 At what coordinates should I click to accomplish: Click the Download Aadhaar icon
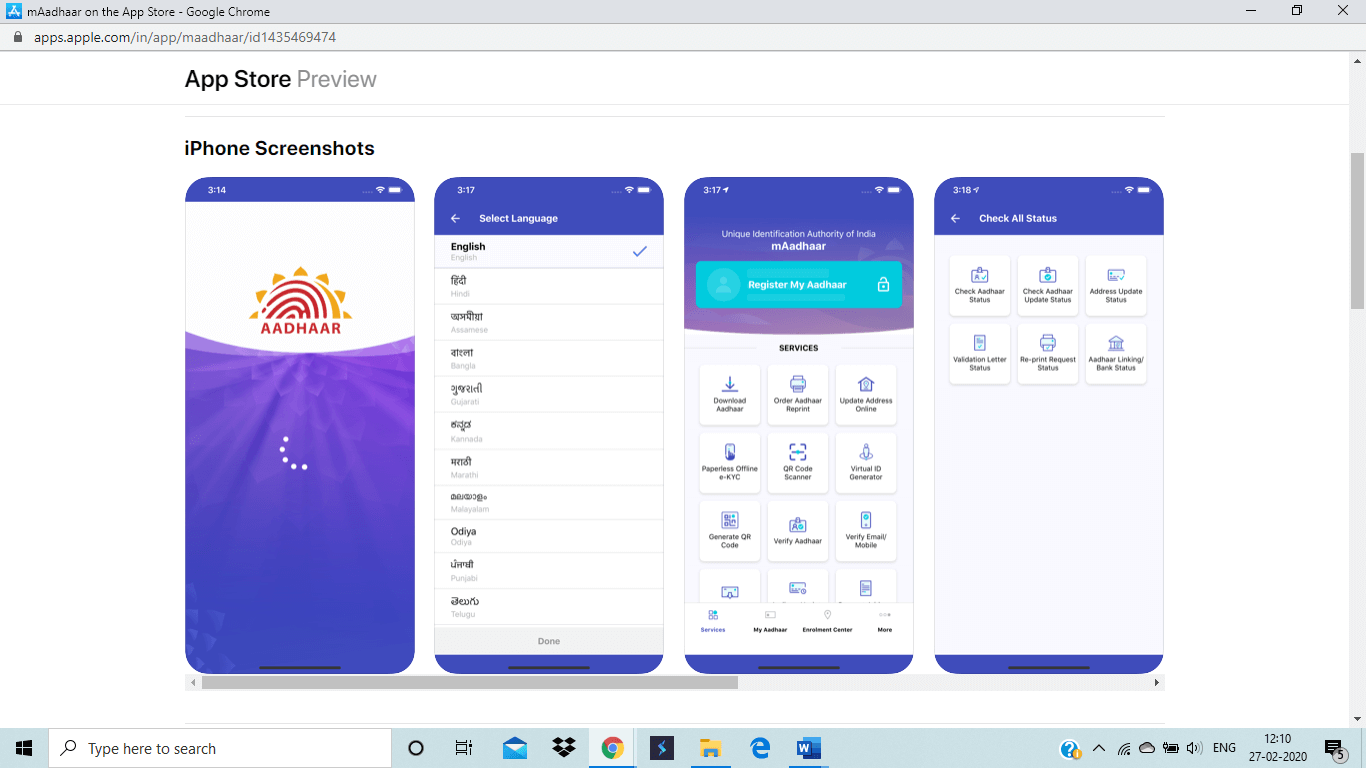coord(730,385)
